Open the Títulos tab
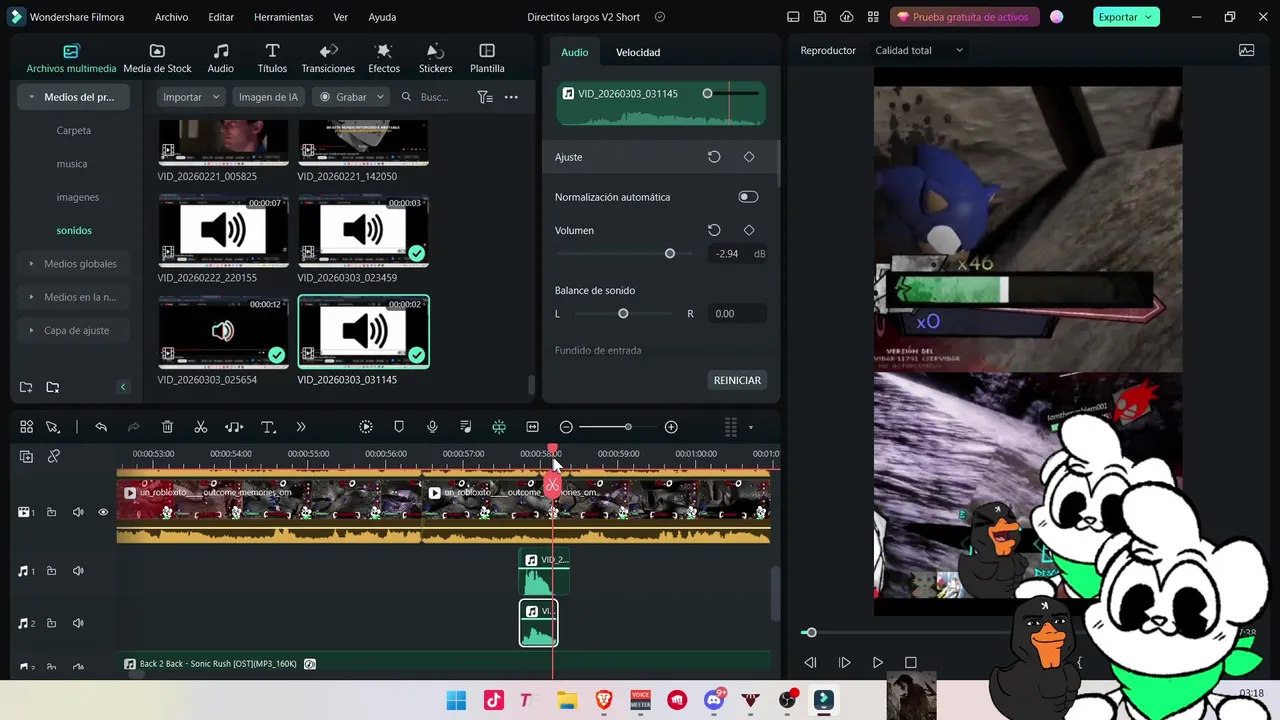Screen dimensions: 1280x720 (272, 59)
